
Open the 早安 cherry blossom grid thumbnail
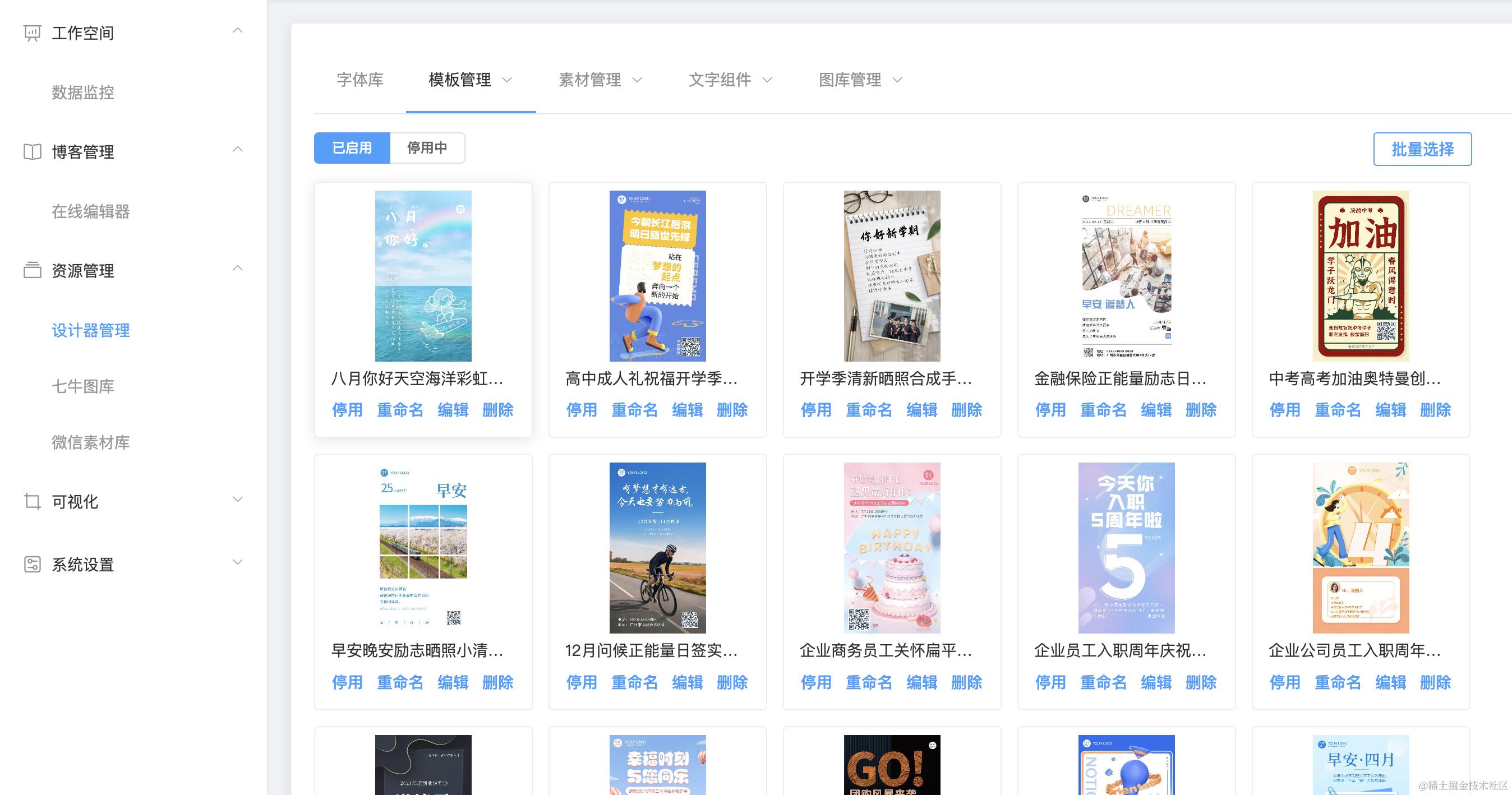[423, 547]
